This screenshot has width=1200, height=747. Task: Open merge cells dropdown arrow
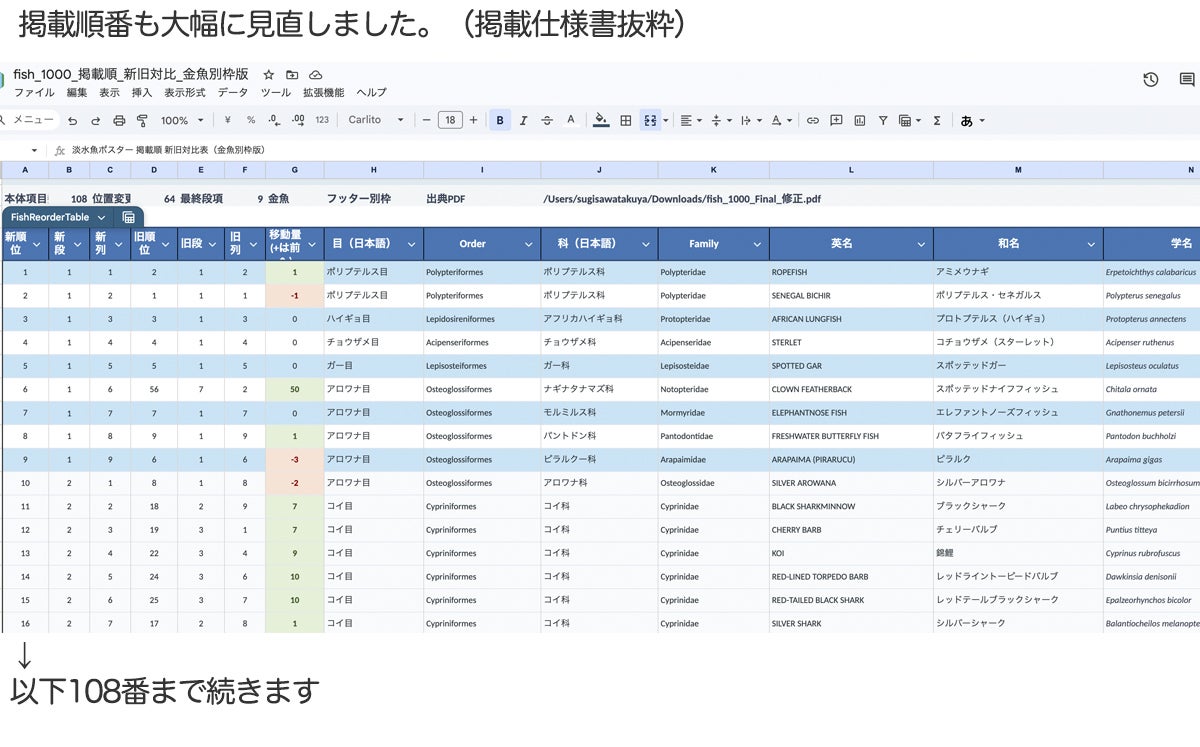click(x=666, y=121)
